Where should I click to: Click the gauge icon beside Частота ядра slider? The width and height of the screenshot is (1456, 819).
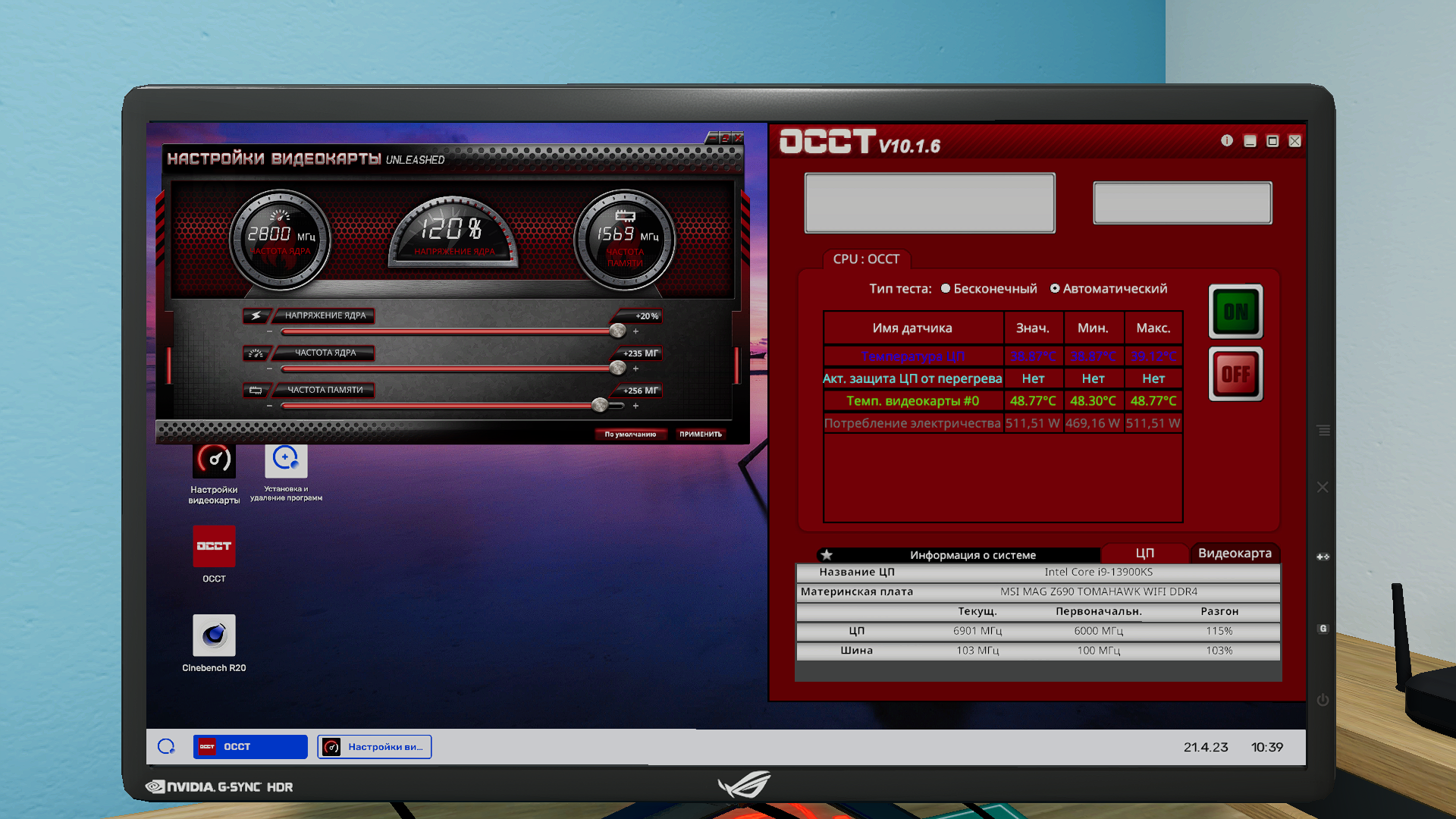click(x=256, y=353)
